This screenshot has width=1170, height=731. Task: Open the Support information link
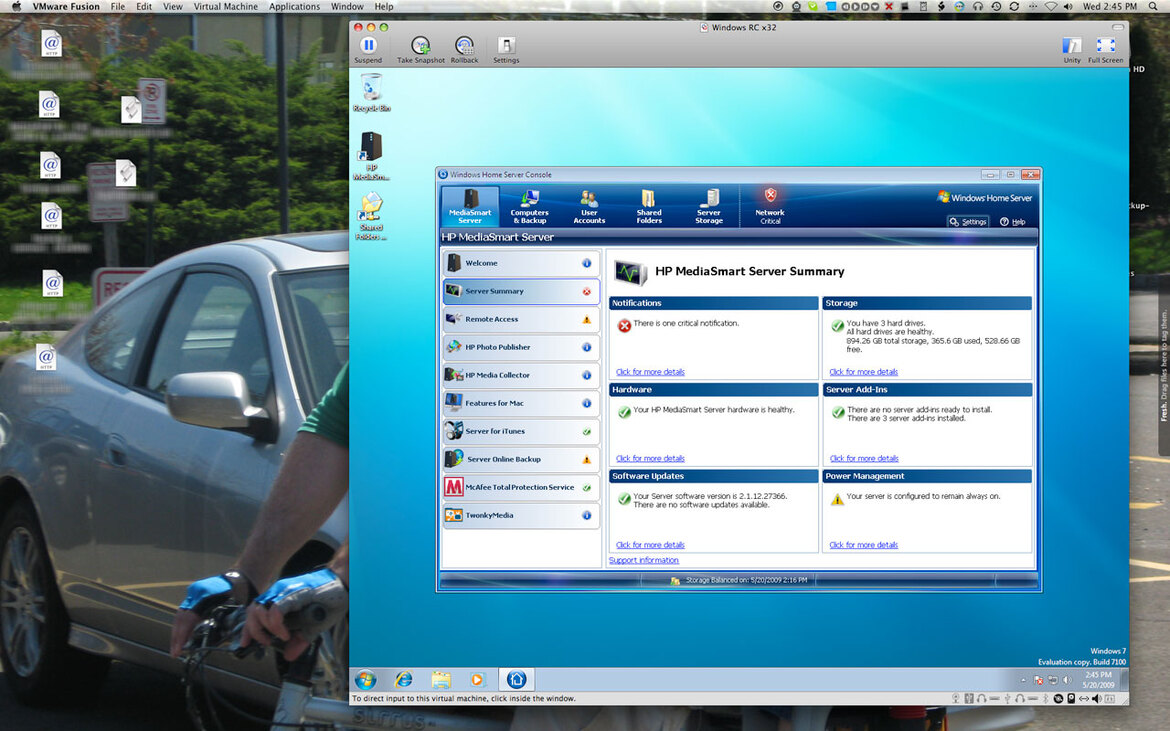point(644,560)
